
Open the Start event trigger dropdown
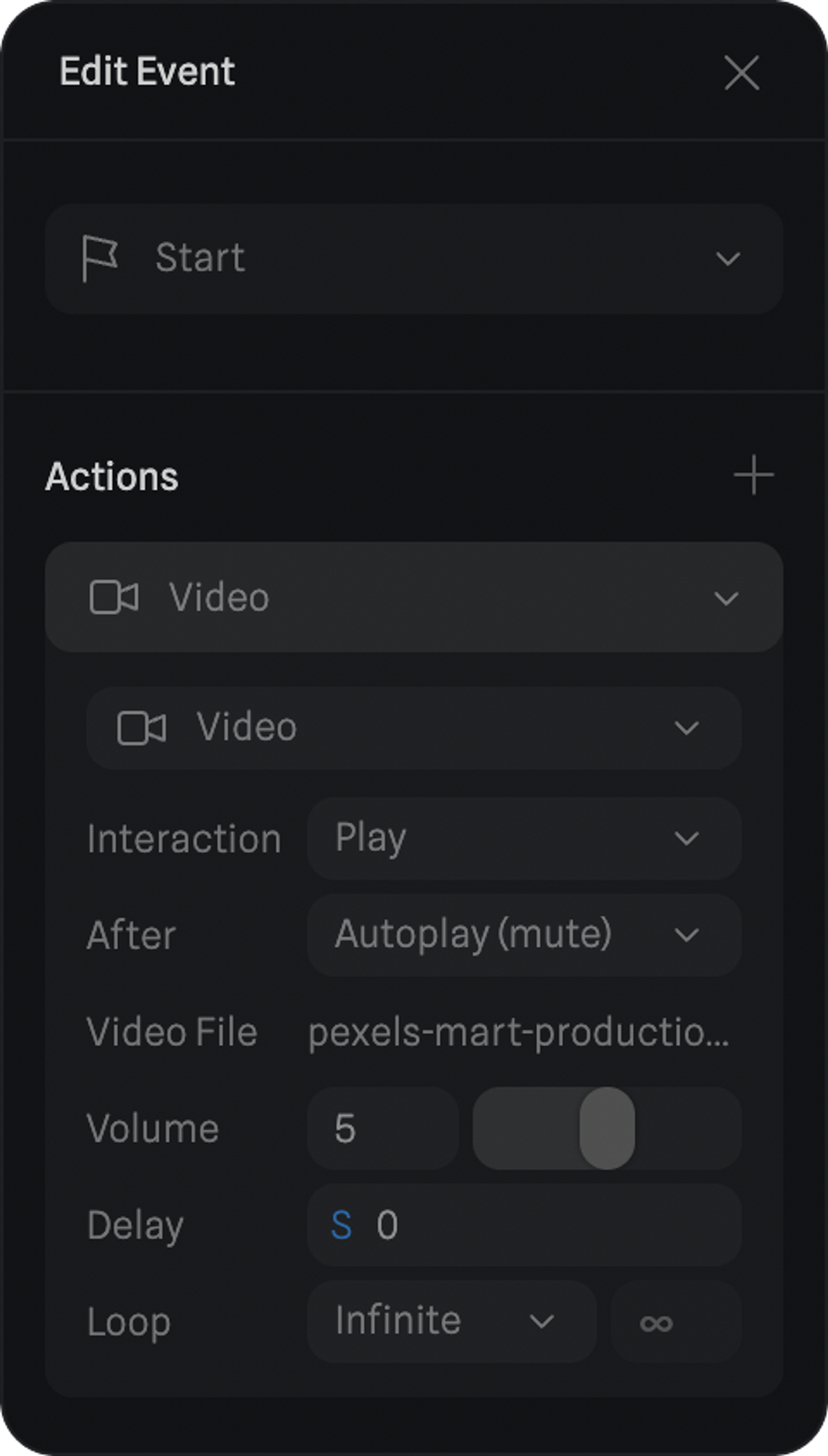point(727,259)
